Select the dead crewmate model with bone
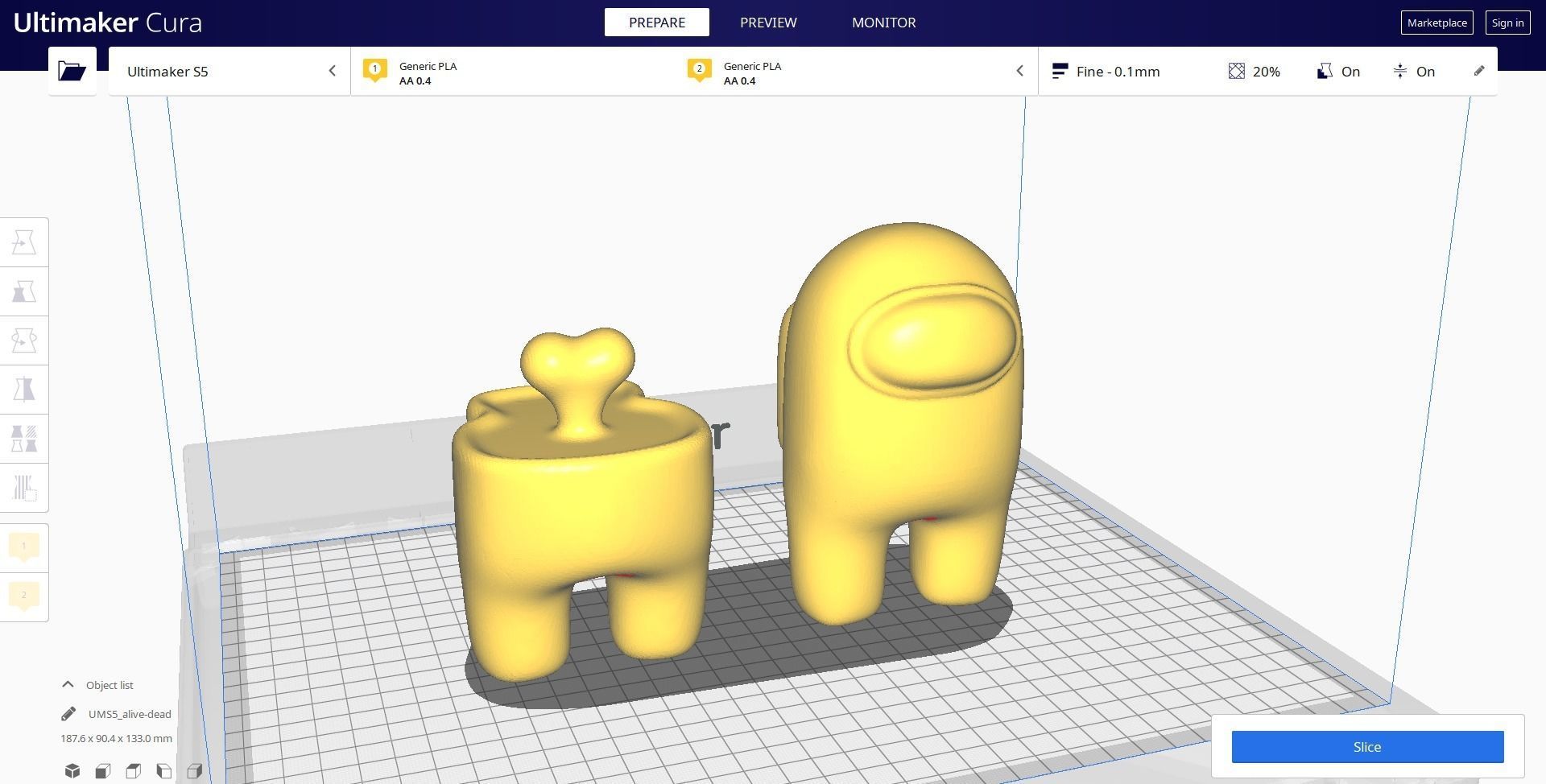The image size is (1546, 784). coord(582,503)
